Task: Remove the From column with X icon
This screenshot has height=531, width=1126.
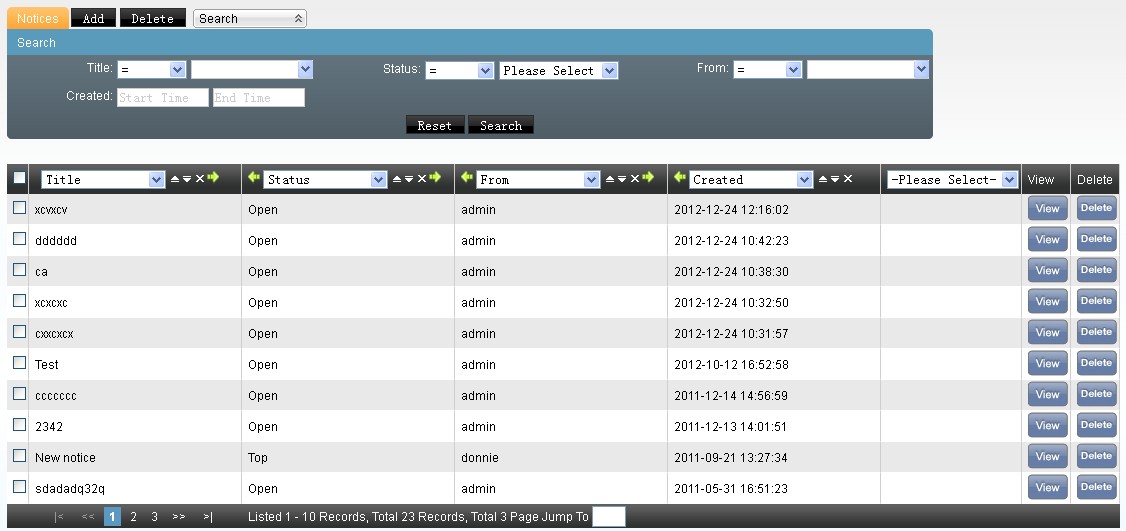Action: pyautogui.click(x=635, y=179)
